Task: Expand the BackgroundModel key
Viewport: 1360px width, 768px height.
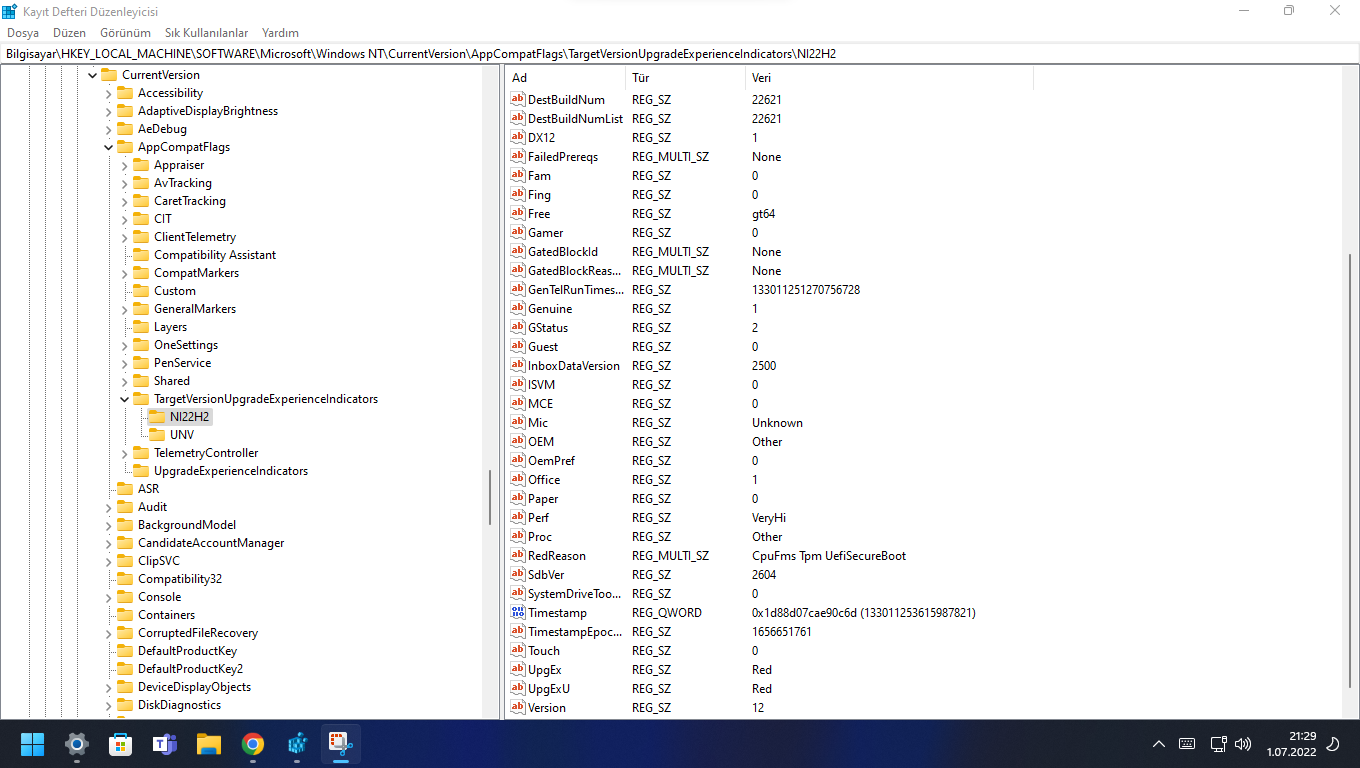Action: pos(108,525)
